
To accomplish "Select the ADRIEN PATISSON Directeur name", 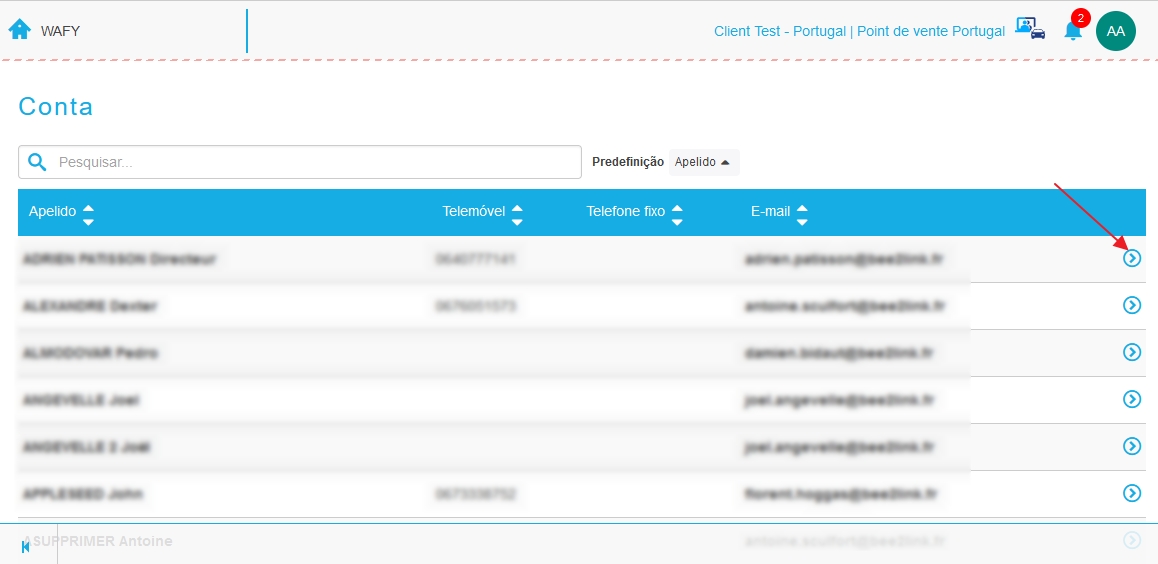I will 120,259.
